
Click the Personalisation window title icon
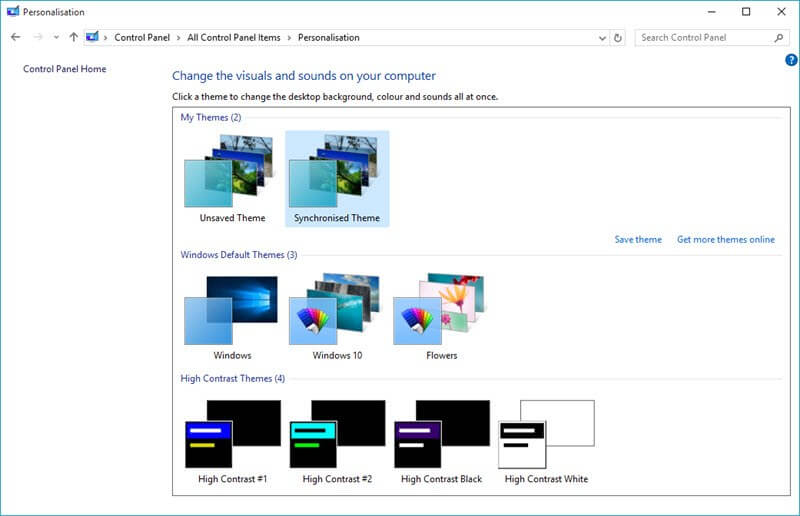13,11
